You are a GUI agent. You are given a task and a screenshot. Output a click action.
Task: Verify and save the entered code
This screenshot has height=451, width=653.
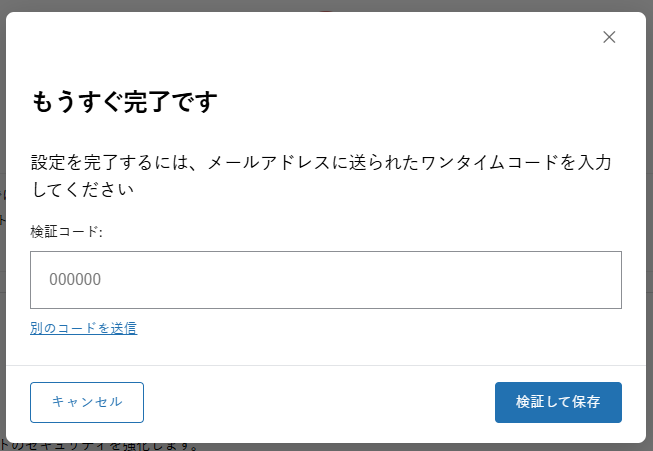point(558,402)
